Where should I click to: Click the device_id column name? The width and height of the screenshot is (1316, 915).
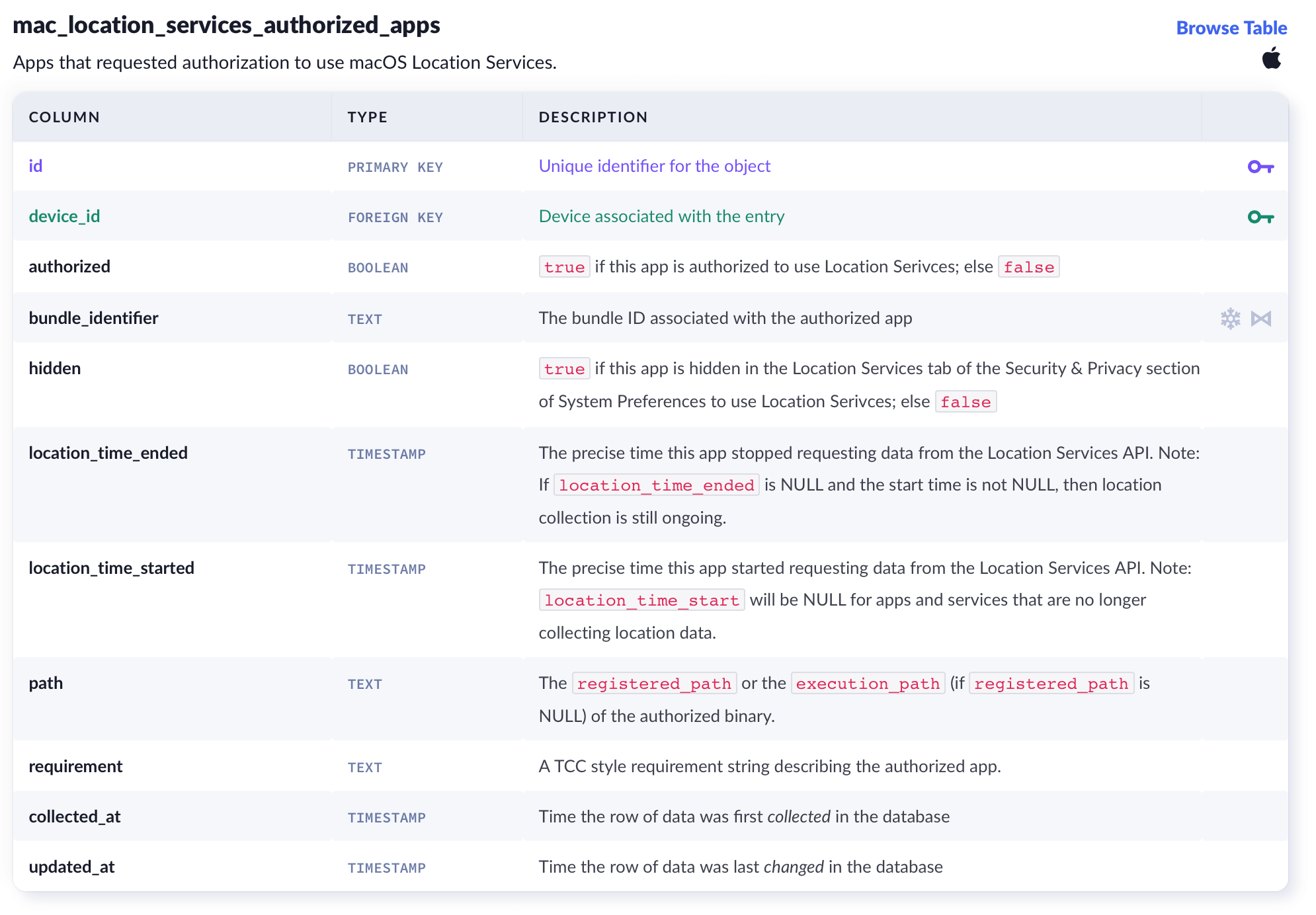(64, 216)
